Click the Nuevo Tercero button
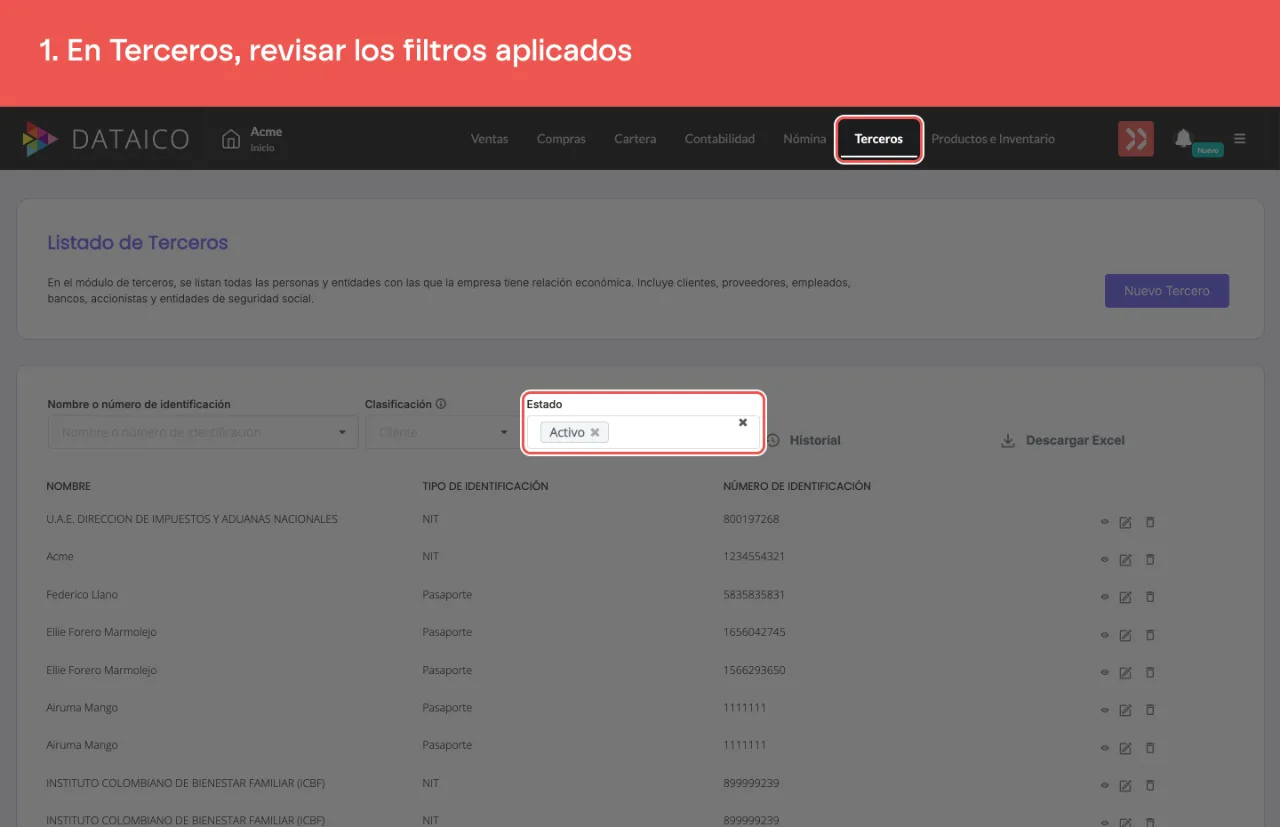Image resolution: width=1280 pixels, height=827 pixels. coord(1167,291)
